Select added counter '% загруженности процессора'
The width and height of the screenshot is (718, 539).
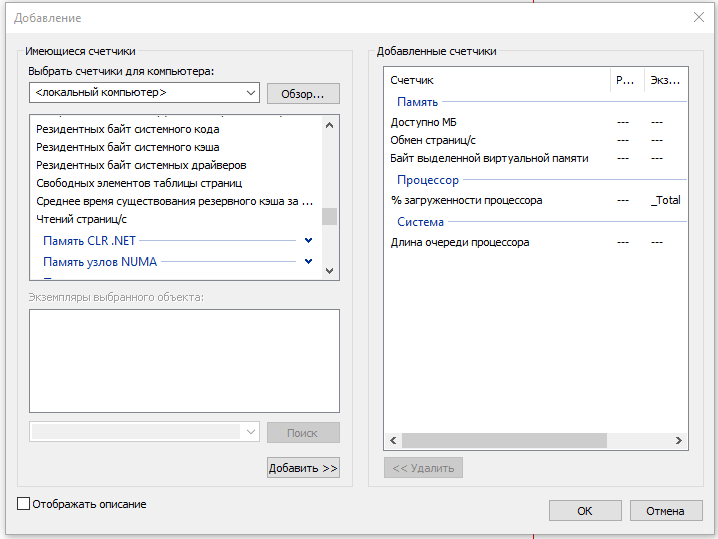point(466,200)
